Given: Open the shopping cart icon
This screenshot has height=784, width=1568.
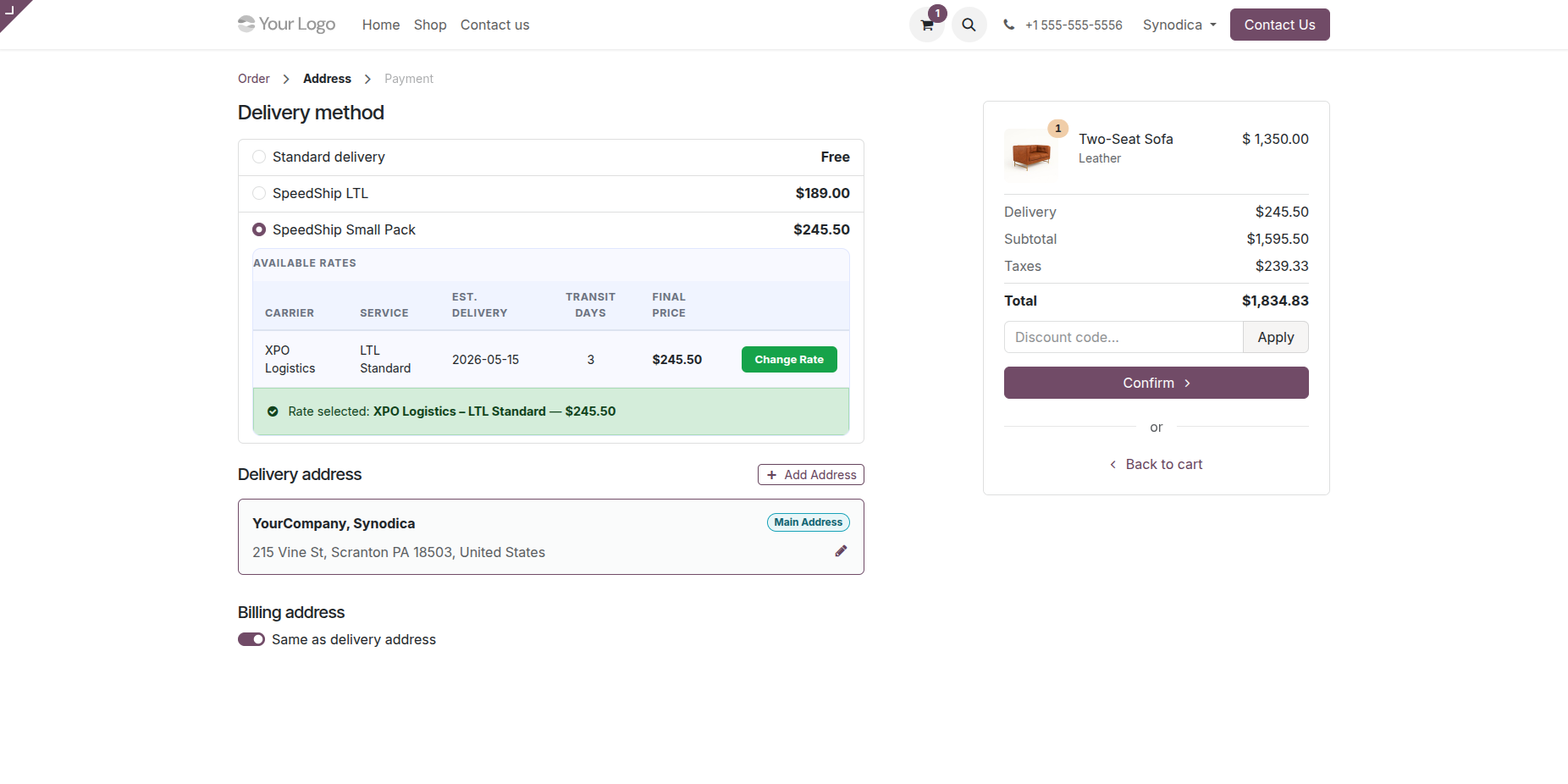Looking at the screenshot, I should click(927, 25).
